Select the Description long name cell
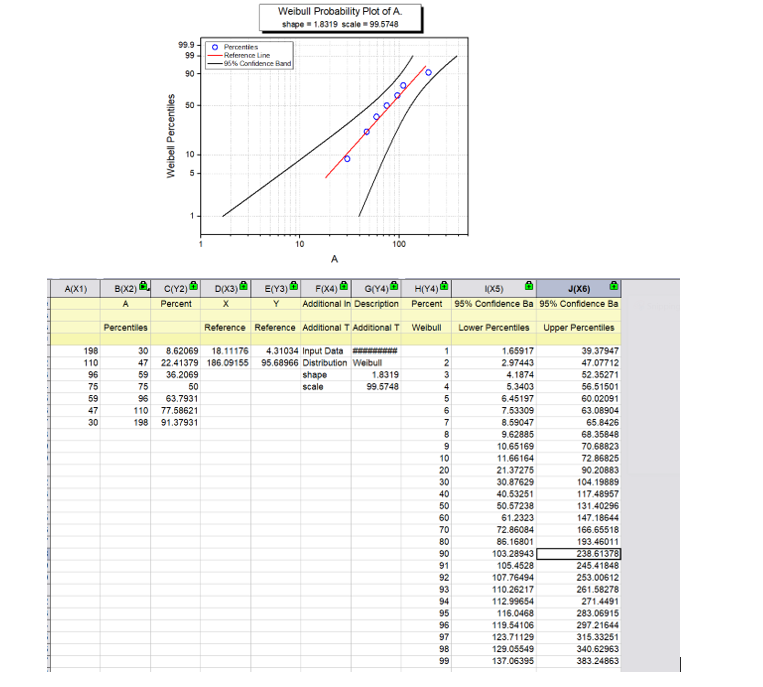 [x=376, y=304]
